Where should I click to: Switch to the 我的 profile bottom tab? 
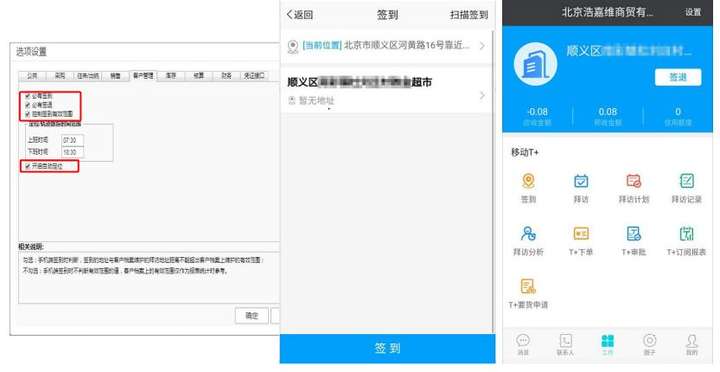pos(692,344)
